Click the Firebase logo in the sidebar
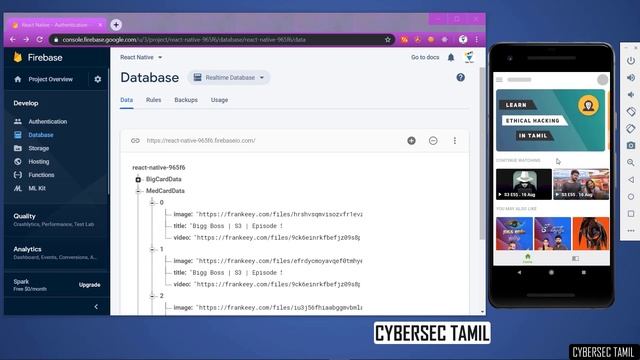Screen dimensions: 640x360 point(18,58)
